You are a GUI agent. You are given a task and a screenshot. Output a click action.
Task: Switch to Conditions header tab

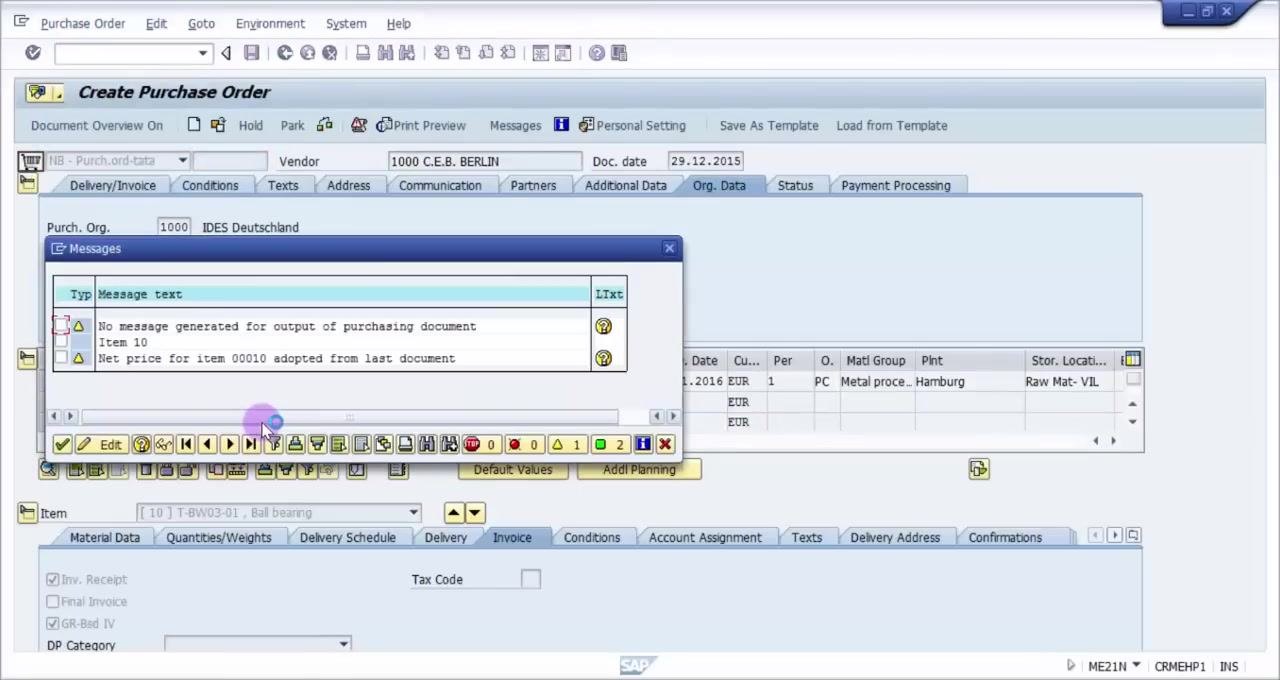click(x=210, y=186)
